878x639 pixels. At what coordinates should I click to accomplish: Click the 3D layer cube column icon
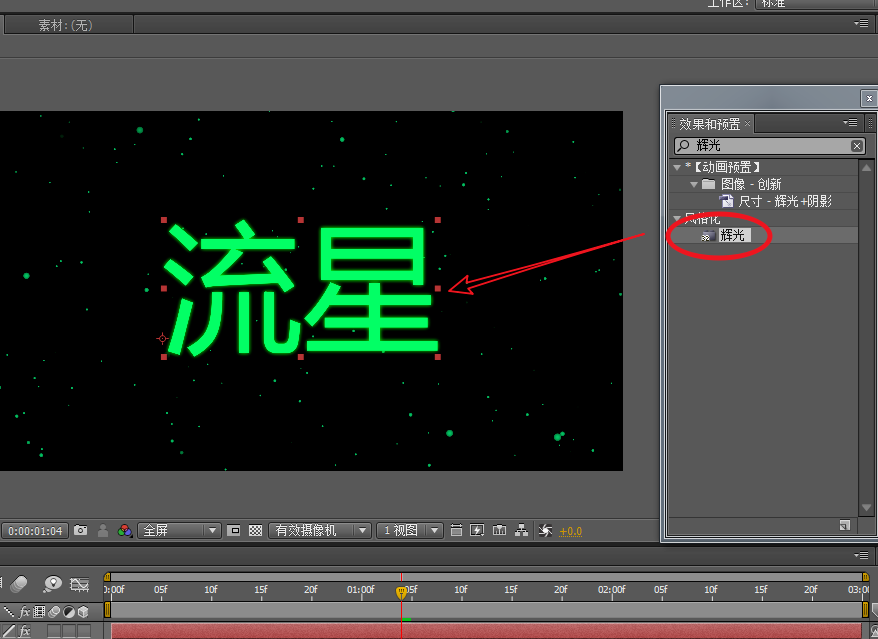pos(83,612)
